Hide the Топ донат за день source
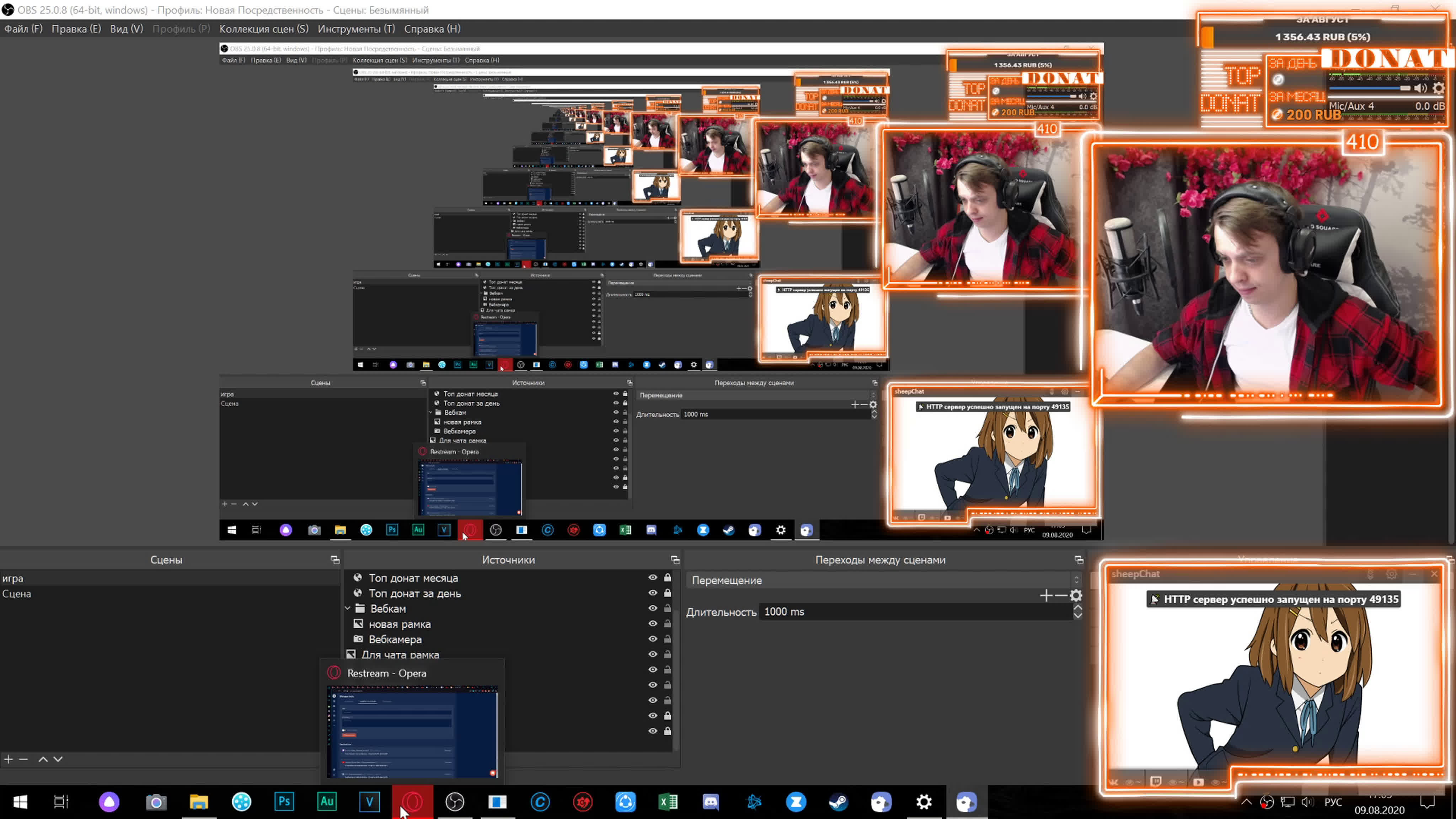The height and width of the screenshot is (819, 1456). tap(653, 593)
